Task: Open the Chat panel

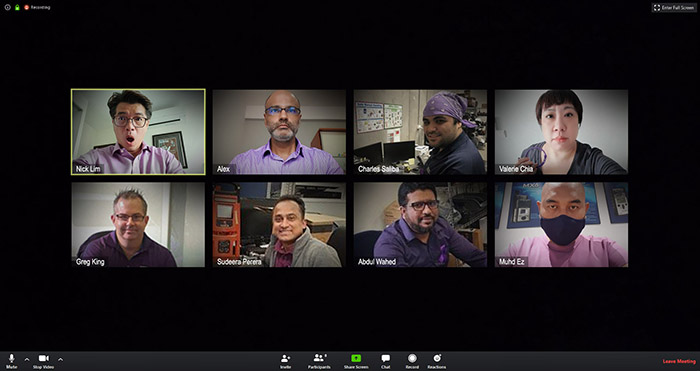Action: click(x=386, y=361)
